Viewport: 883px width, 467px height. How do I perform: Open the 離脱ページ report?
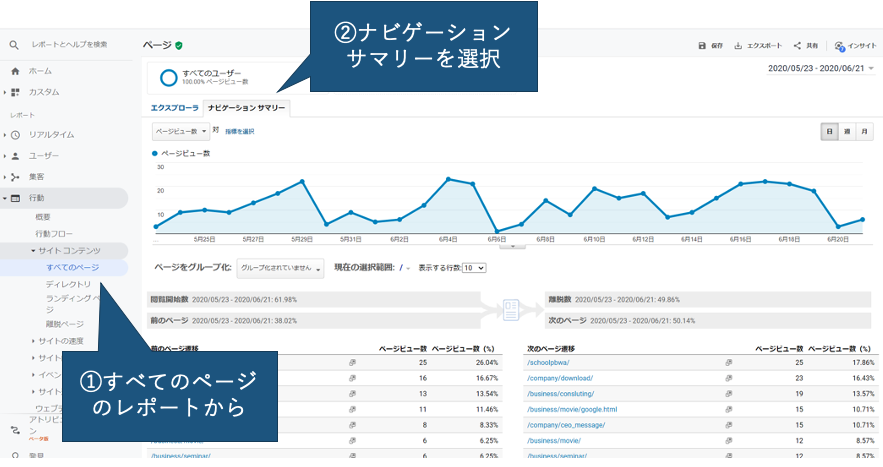click(x=65, y=324)
